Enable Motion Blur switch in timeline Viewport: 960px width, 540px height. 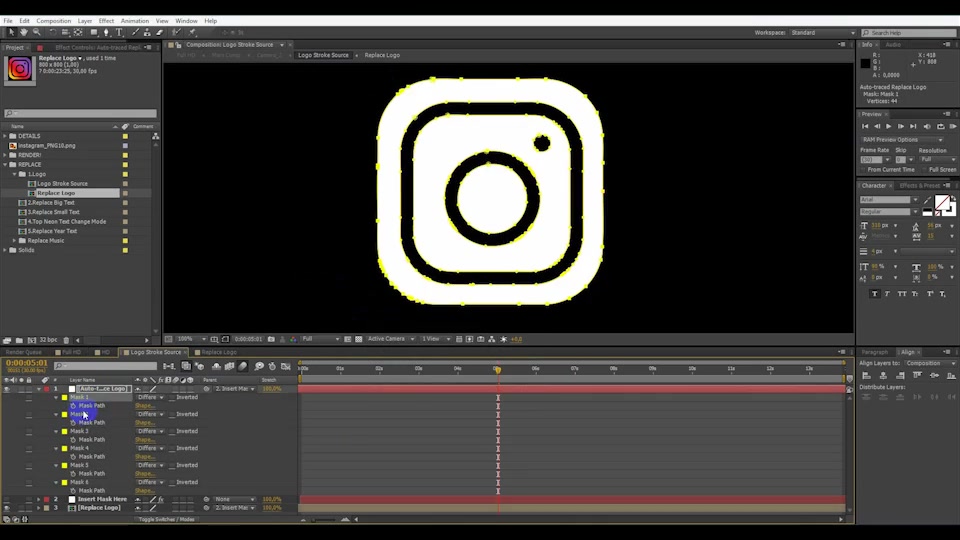pos(243,366)
